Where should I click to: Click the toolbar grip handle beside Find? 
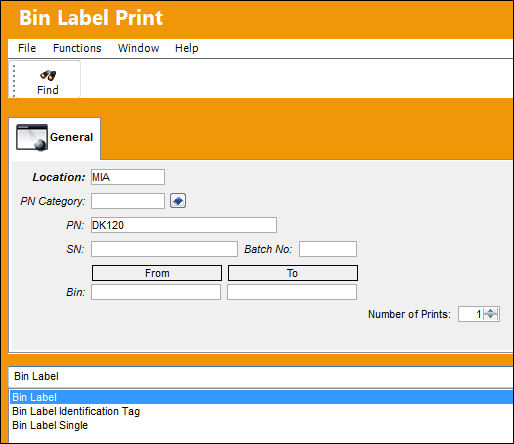pyautogui.click(x=14, y=81)
